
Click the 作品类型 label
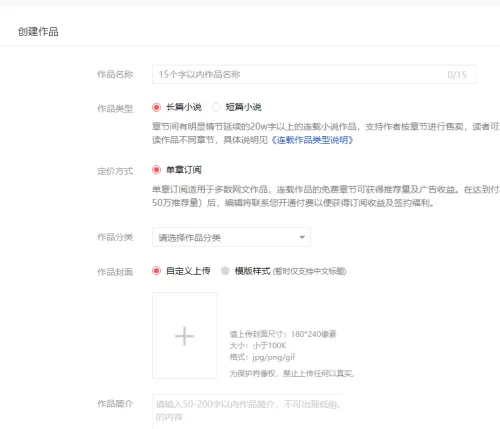point(115,109)
